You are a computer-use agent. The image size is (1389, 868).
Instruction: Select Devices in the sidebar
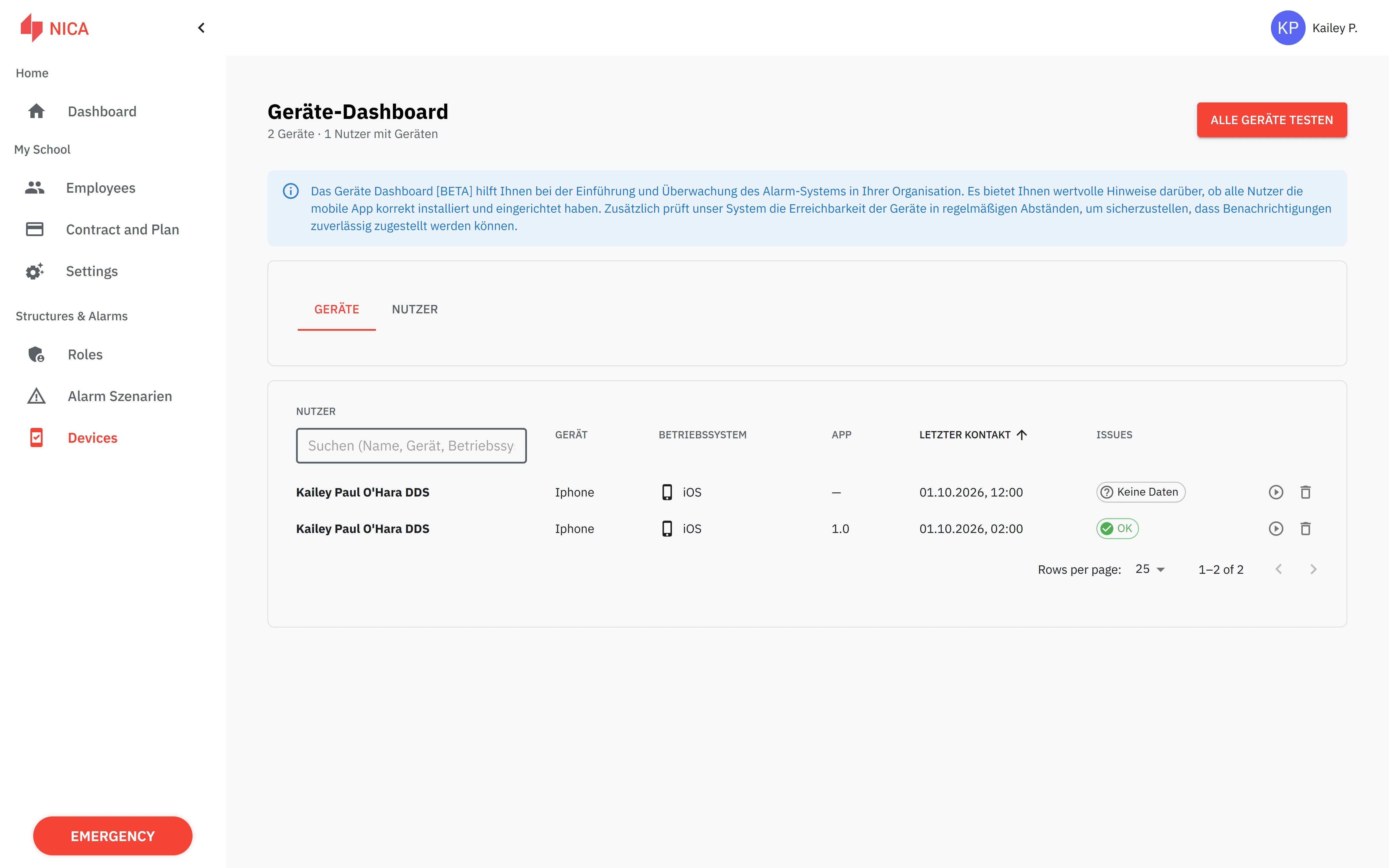92,437
